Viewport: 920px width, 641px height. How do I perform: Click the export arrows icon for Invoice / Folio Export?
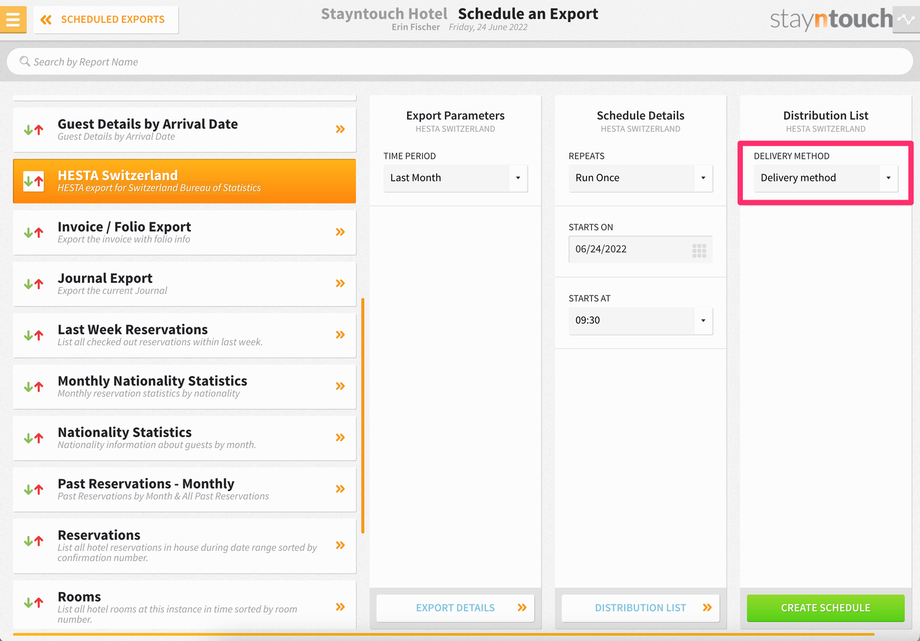pyautogui.click(x=33, y=232)
